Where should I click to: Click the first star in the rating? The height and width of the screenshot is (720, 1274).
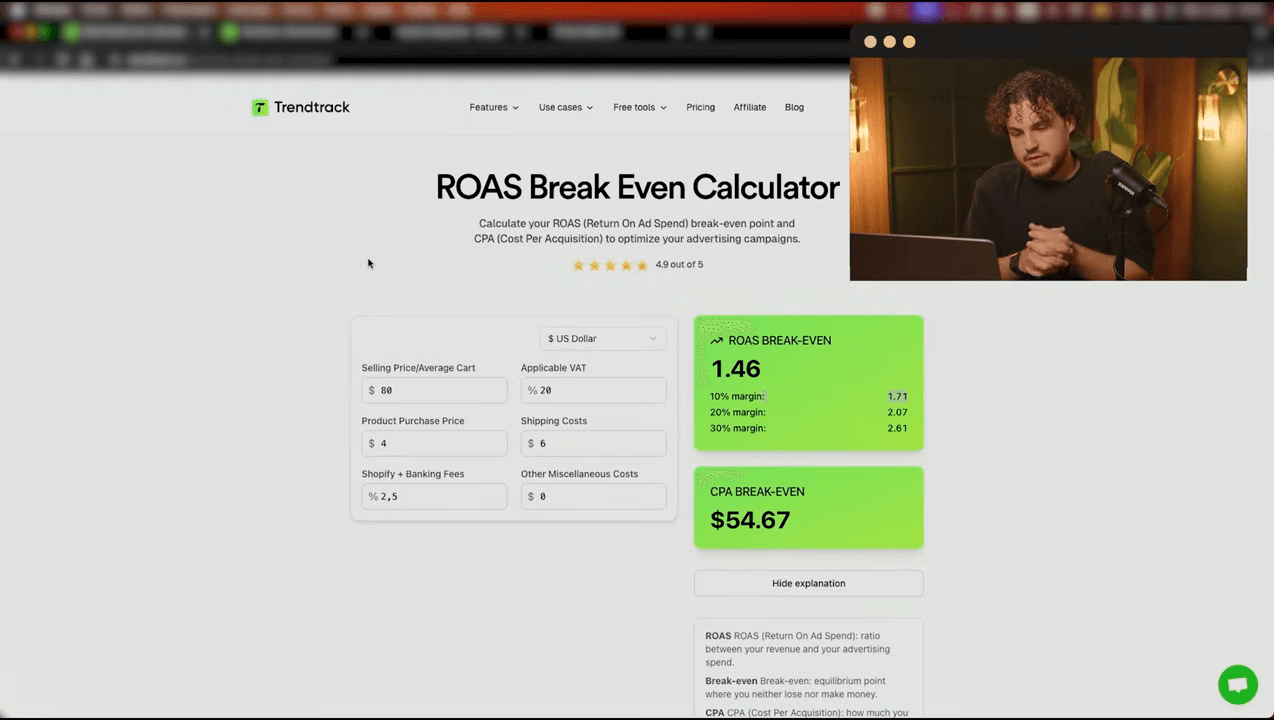[x=579, y=265]
